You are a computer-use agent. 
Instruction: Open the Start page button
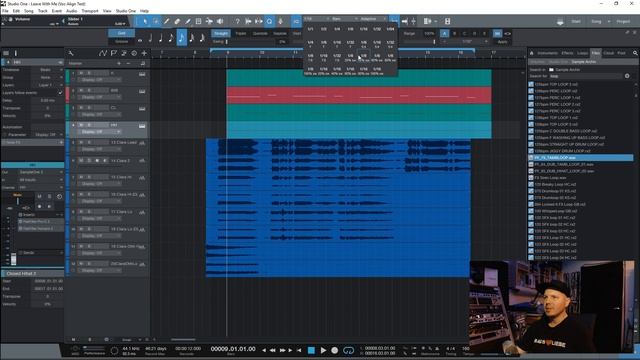(x=576, y=21)
